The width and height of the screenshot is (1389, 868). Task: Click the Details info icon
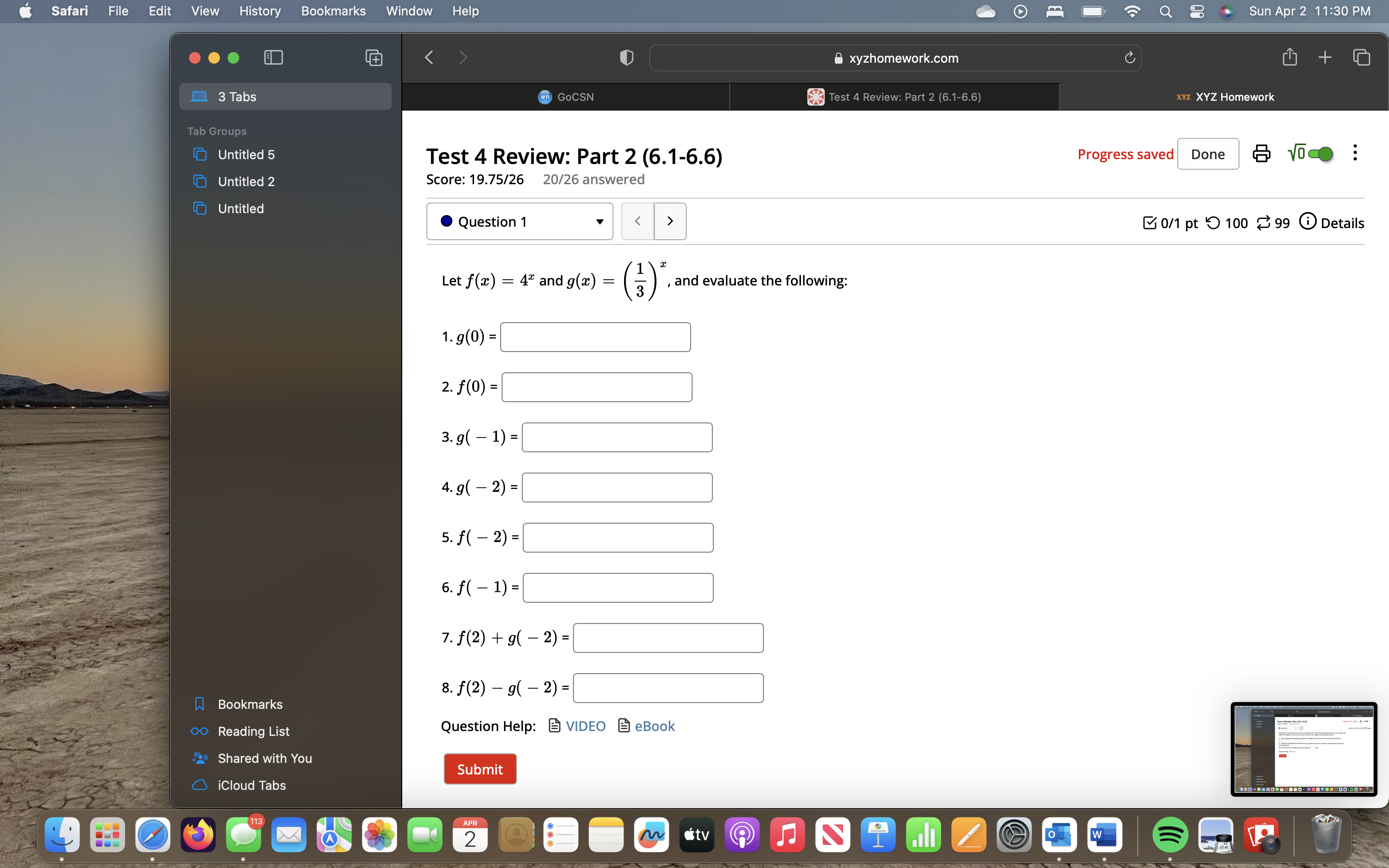click(x=1307, y=222)
